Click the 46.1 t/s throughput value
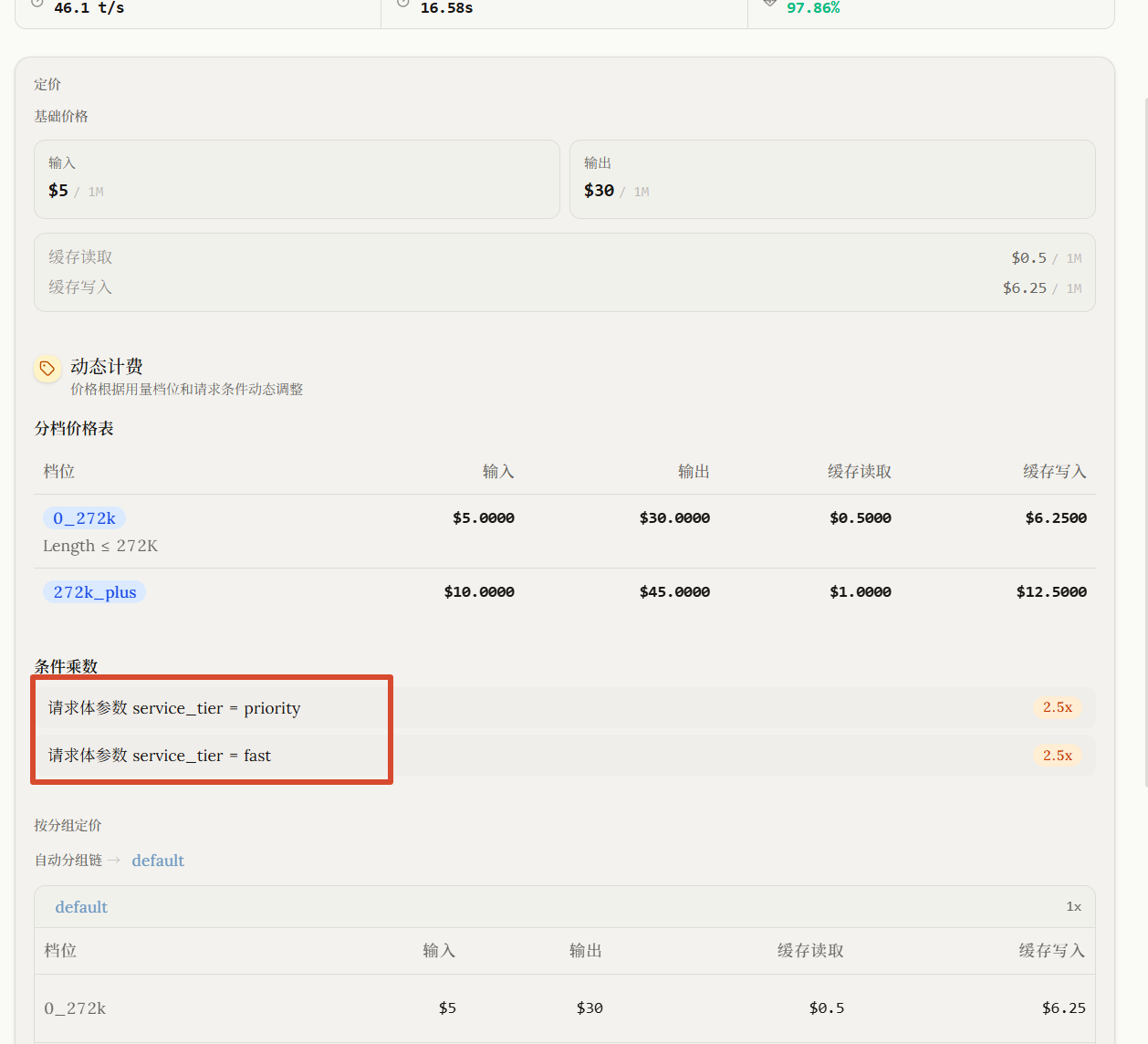 click(x=89, y=7)
